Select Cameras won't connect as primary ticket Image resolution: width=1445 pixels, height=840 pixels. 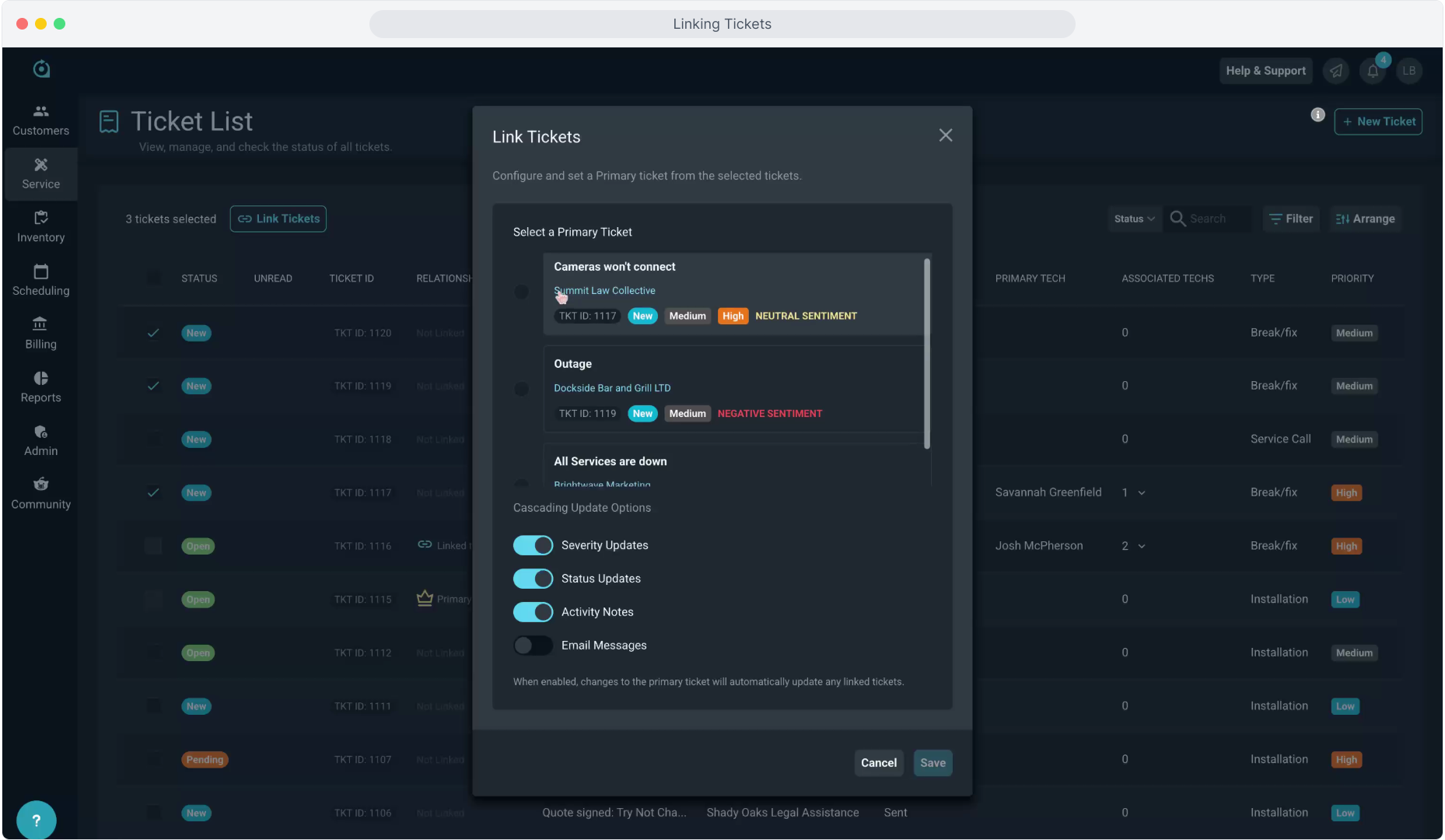pyautogui.click(x=522, y=292)
